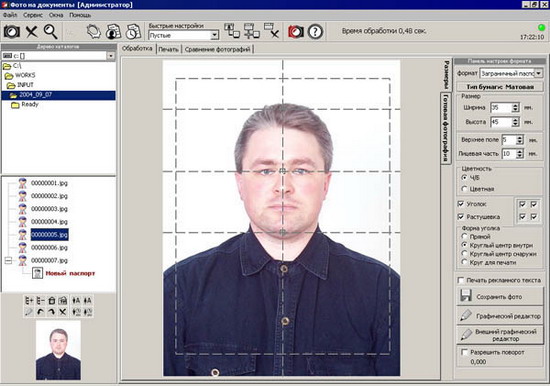The image size is (550, 386).
Task: Collapse the 00000007.jpg tree node
Action: click(x=8, y=260)
